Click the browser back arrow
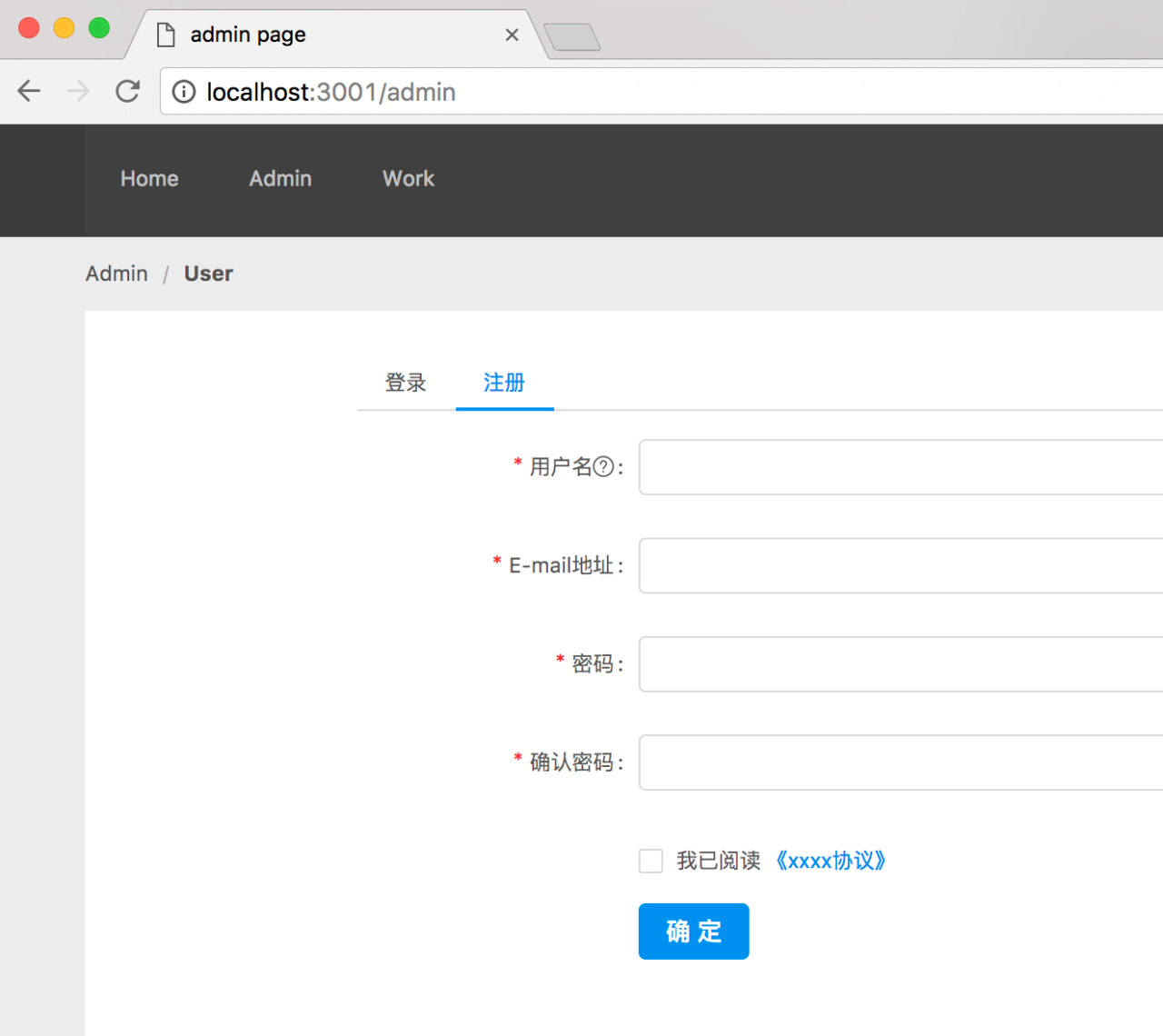The image size is (1163, 1036). pos(29,91)
